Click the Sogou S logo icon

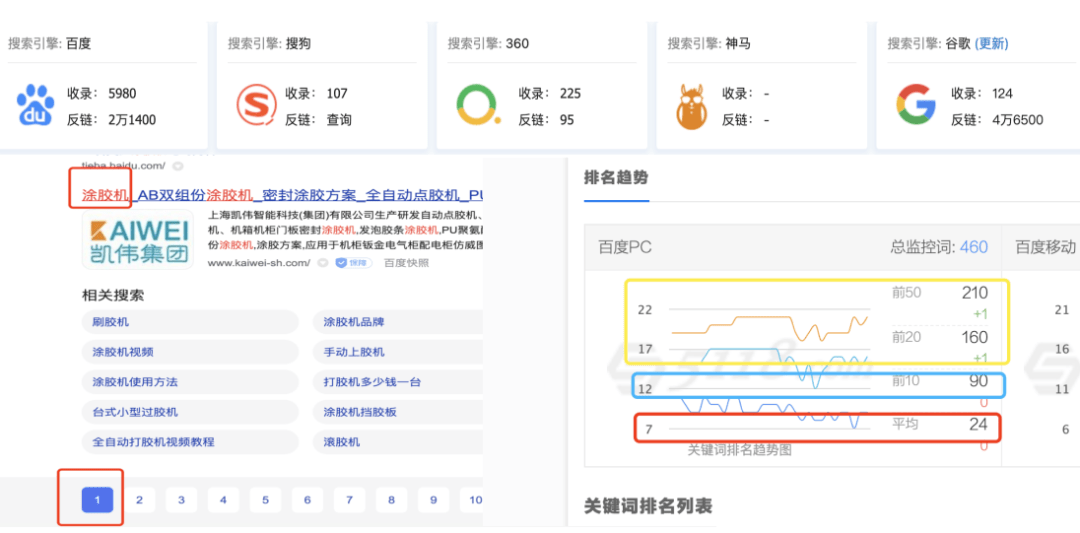point(256,106)
